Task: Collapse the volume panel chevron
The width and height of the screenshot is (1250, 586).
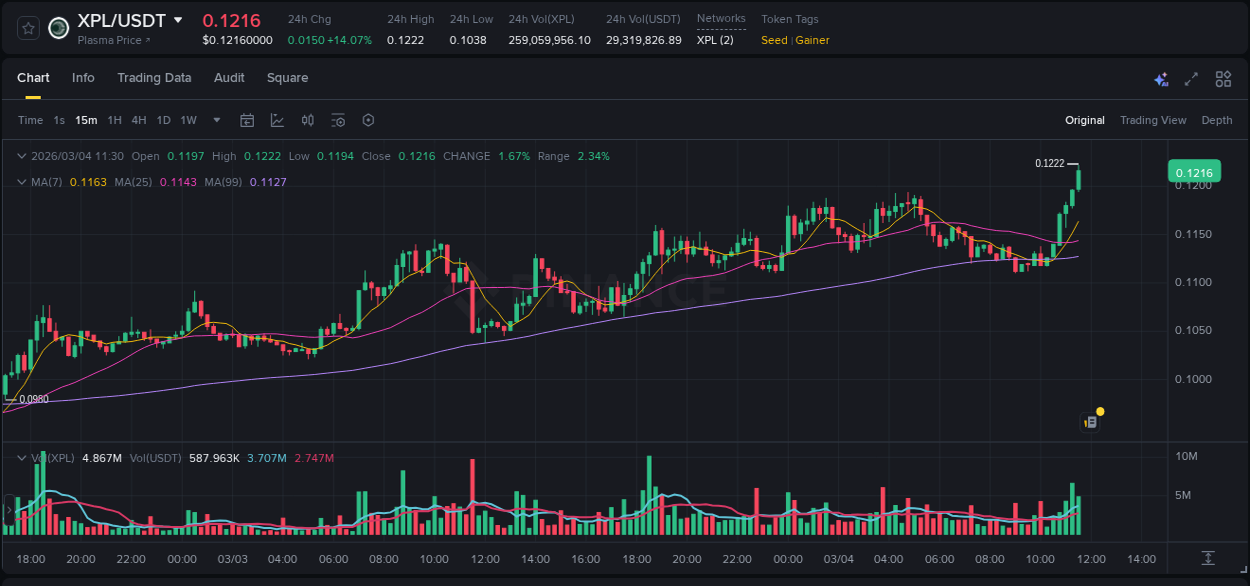Action: pyautogui.click(x=20, y=458)
